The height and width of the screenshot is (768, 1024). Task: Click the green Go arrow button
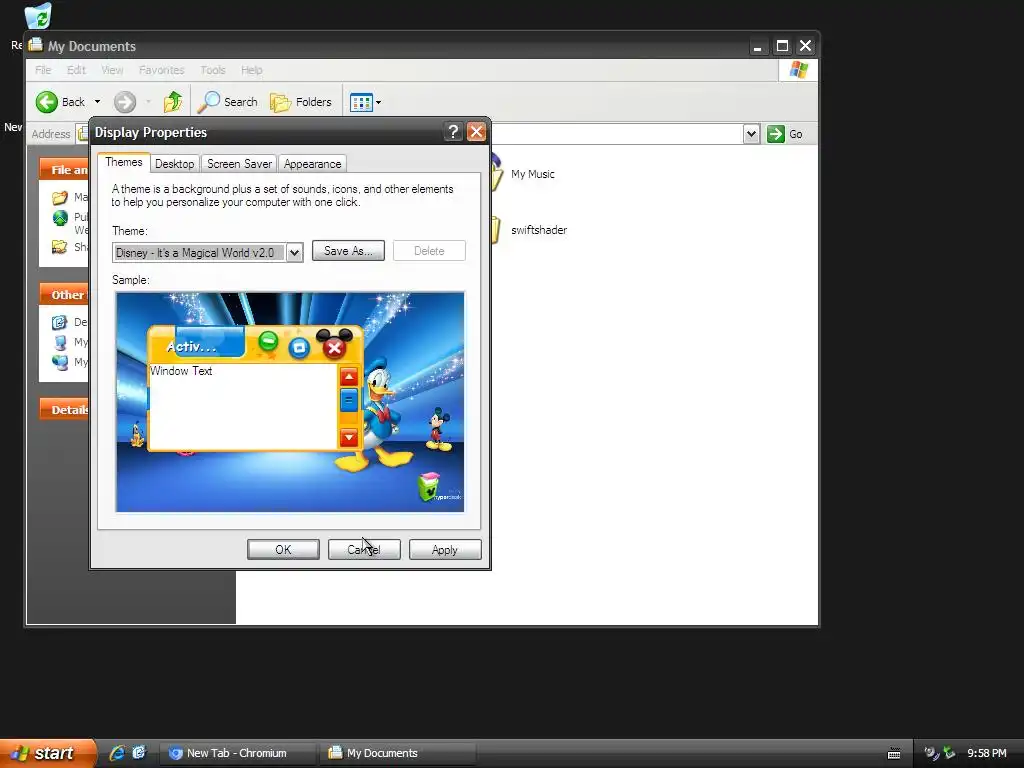[x=776, y=134]
